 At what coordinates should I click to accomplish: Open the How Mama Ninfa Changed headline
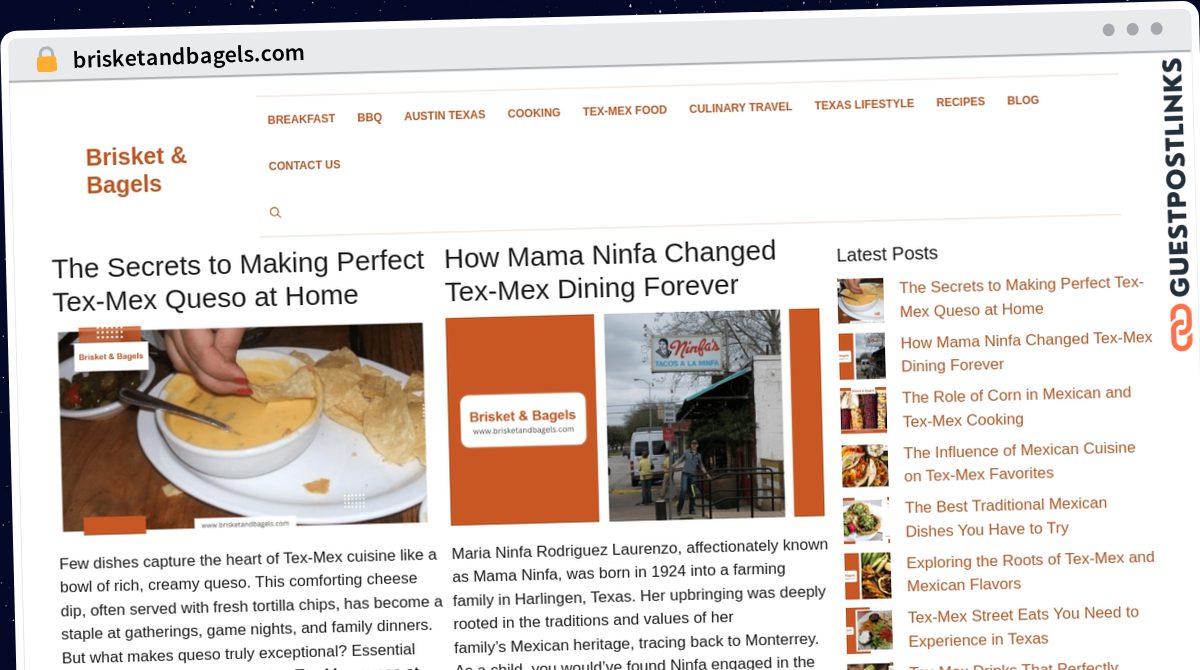pyautogui.click(x=610, y=270)
